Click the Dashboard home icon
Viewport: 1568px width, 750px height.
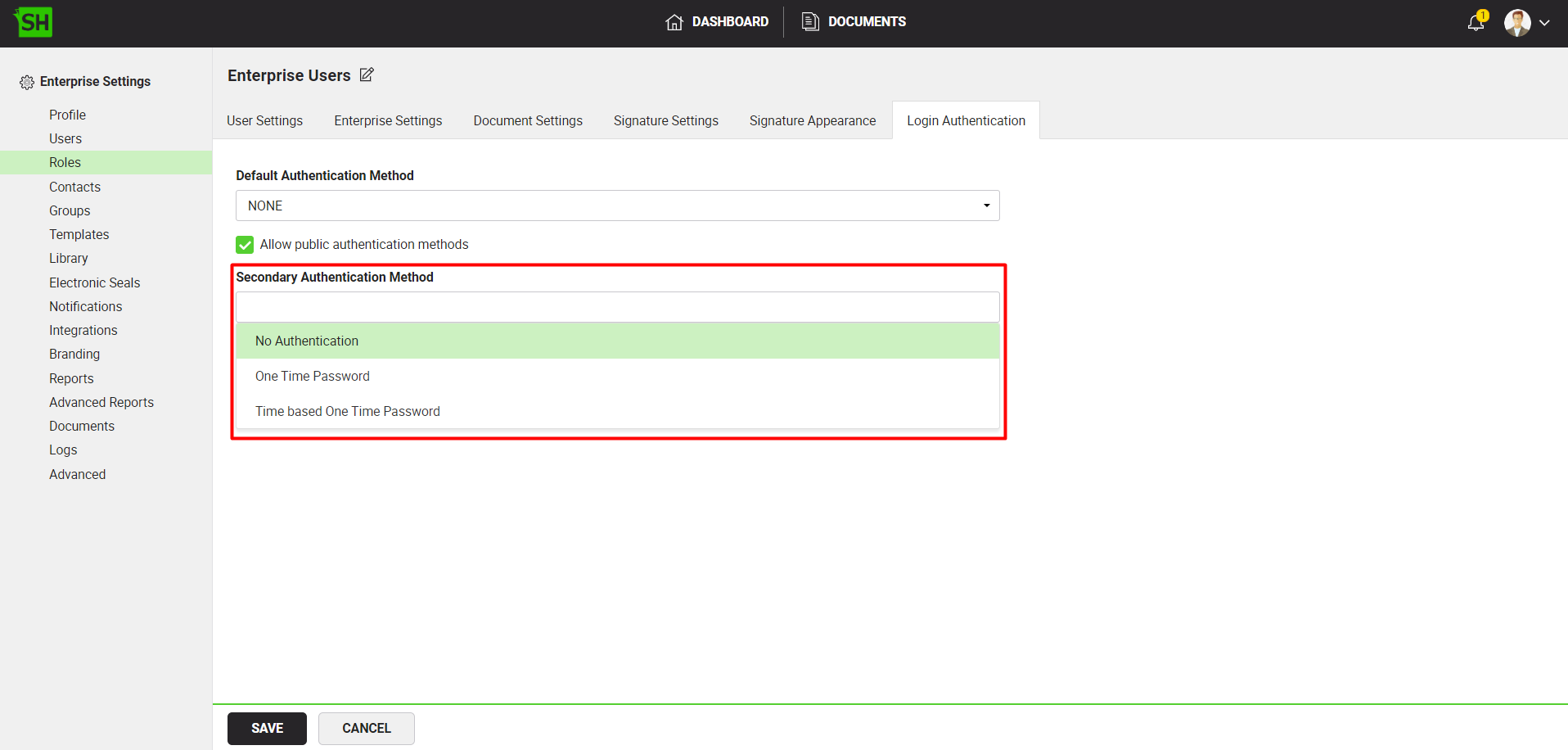coord(674,22)
